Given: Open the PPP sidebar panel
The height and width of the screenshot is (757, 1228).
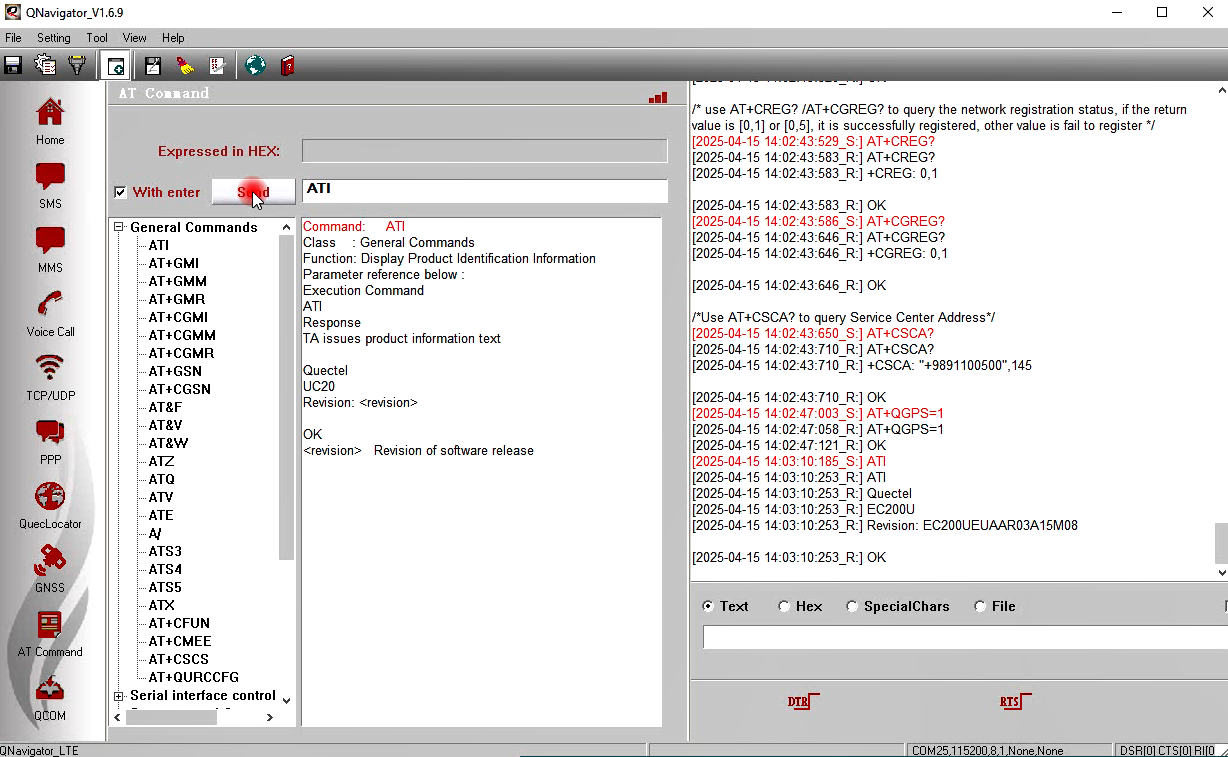Looking at the screenshot, I should click(50, 442).
